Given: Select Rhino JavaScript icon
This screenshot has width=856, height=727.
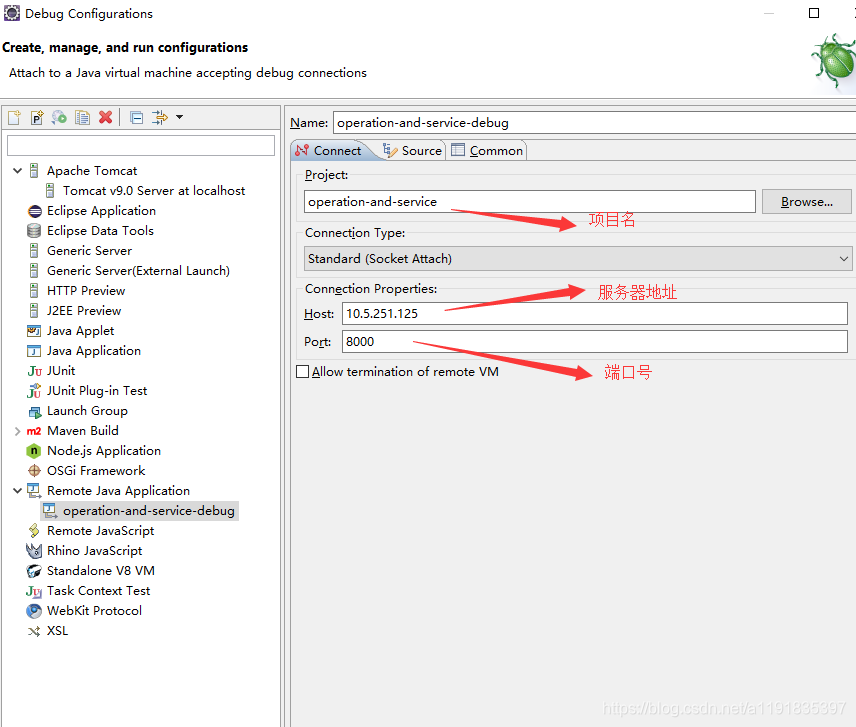Looking at the screenshot, I should tap(34, 551).
